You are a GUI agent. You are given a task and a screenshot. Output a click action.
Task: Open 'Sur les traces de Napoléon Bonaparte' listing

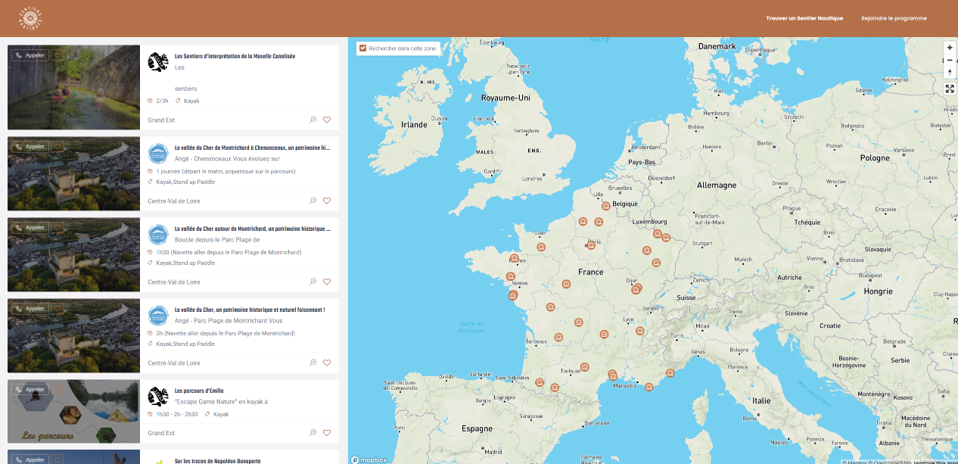coord(217,461)
